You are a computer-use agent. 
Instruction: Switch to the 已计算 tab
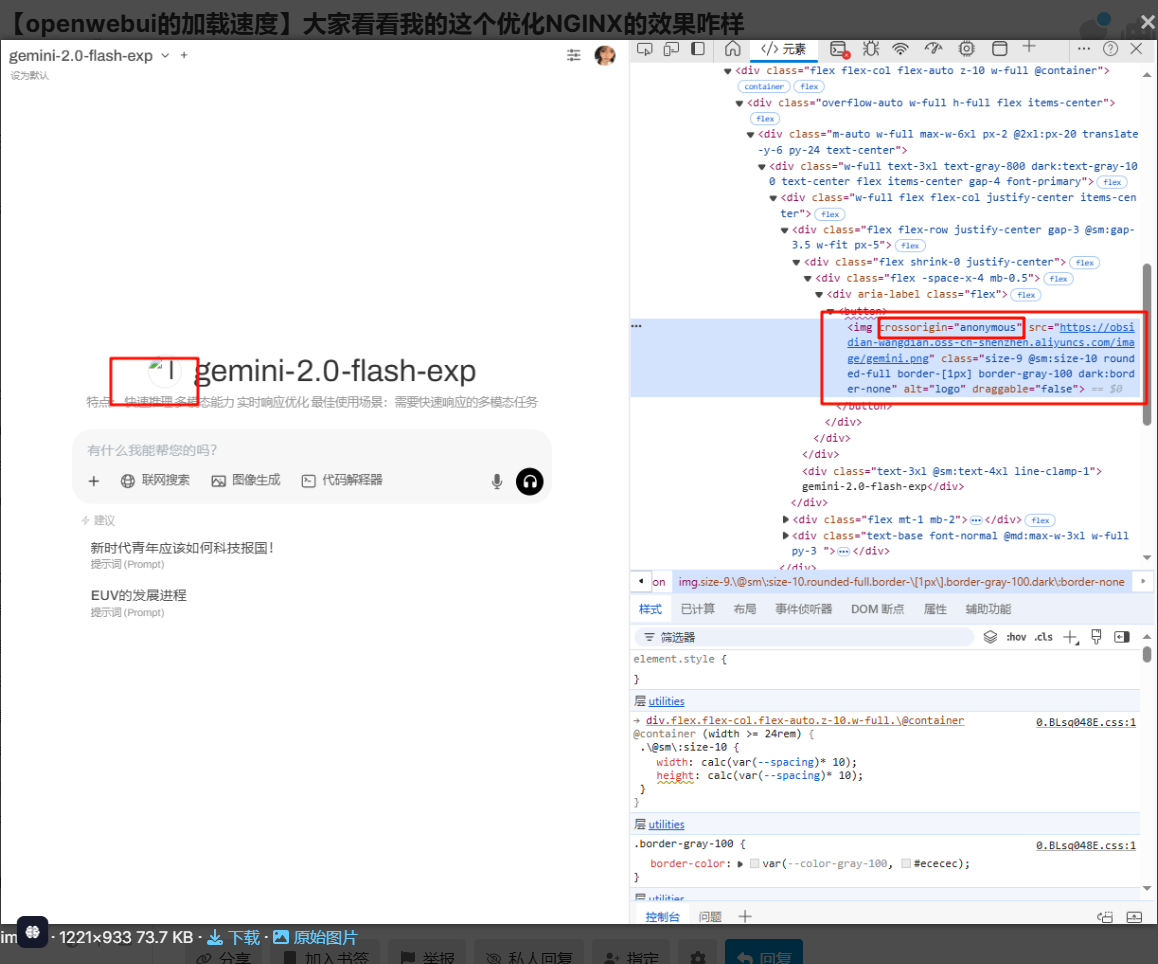(x=697, y=609)
